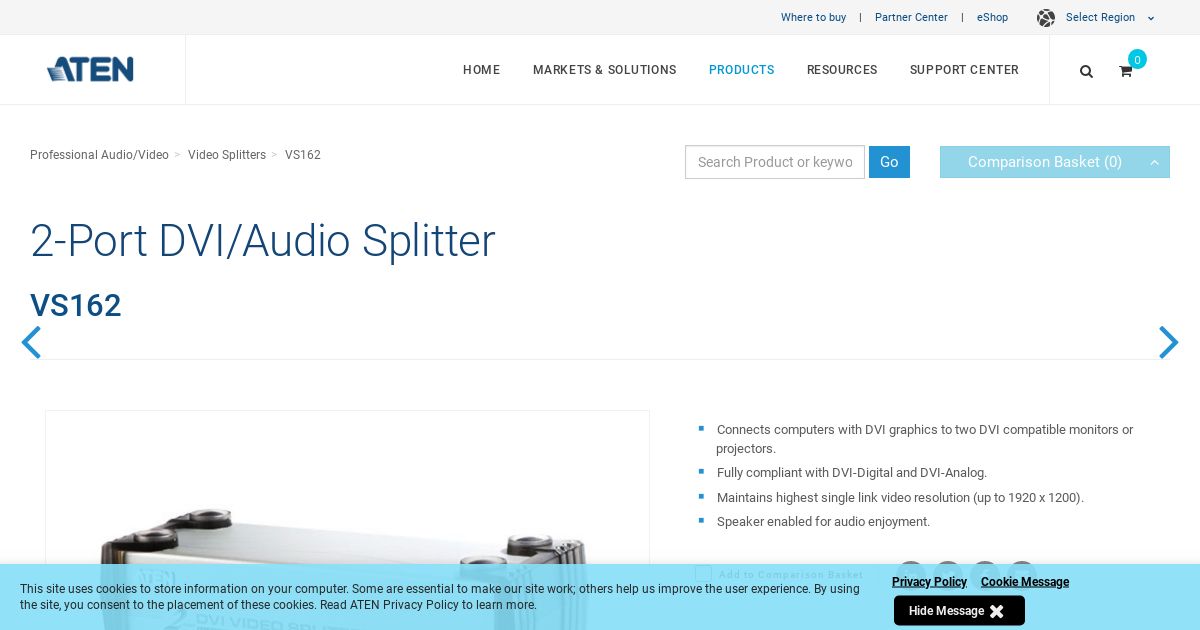Open the Cookie Message link
The image size is (1200, 630).
1025,582
